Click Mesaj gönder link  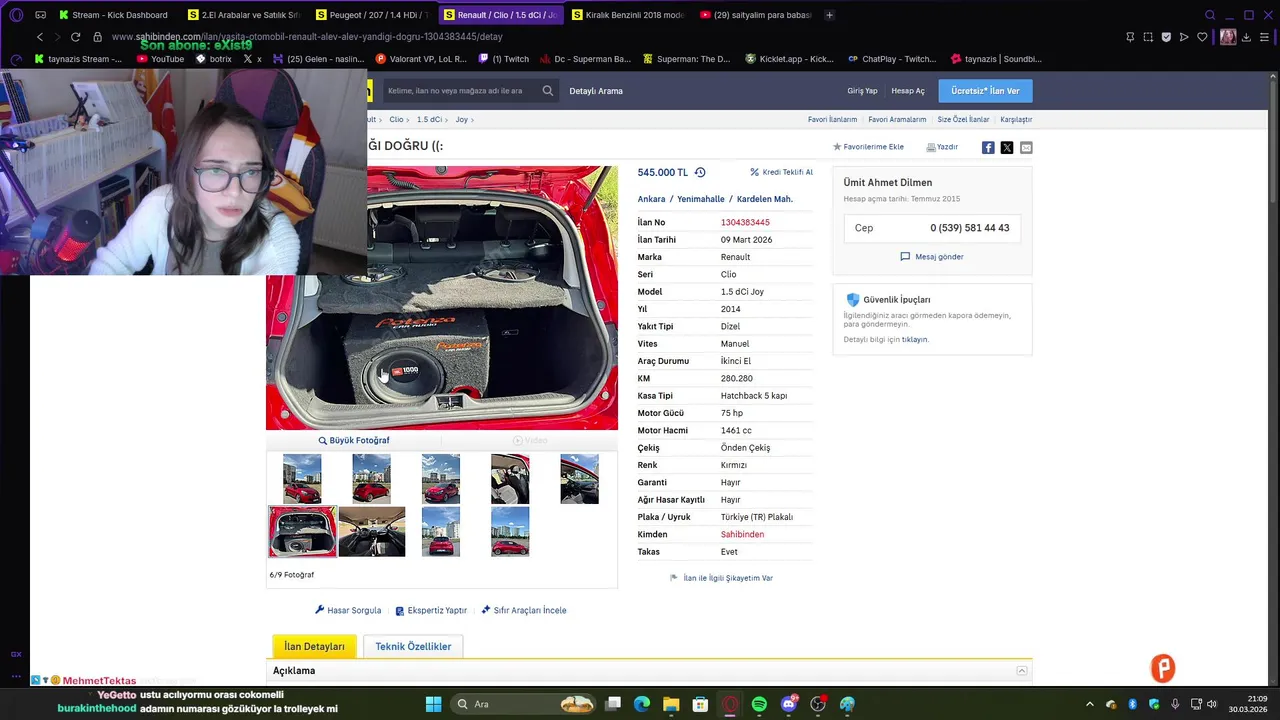coord(932,257)
